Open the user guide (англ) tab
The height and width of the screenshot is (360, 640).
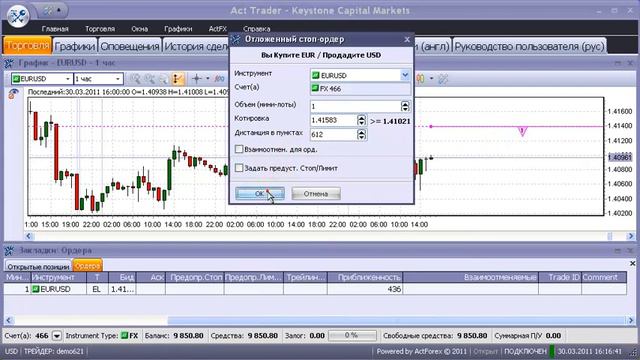(x=432, y=46)
